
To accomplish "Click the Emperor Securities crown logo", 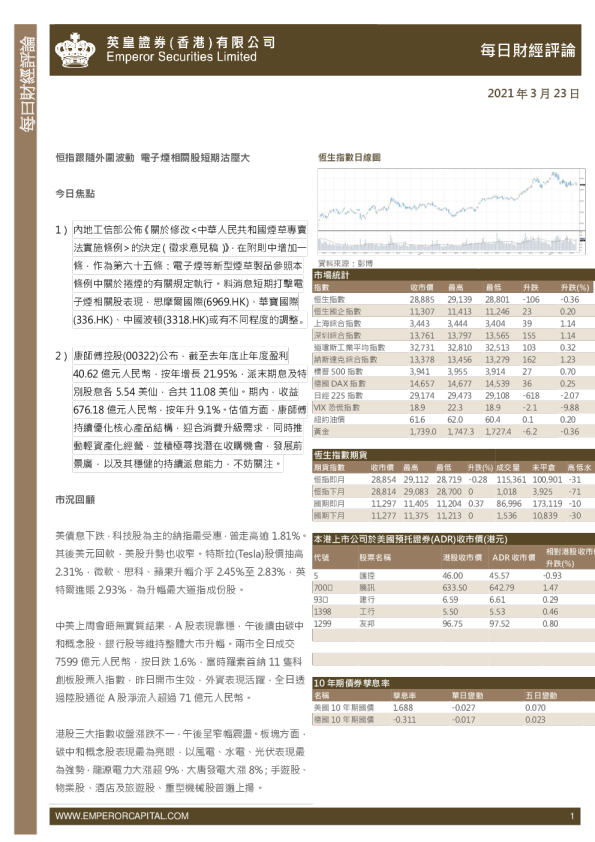I will 75,50.
